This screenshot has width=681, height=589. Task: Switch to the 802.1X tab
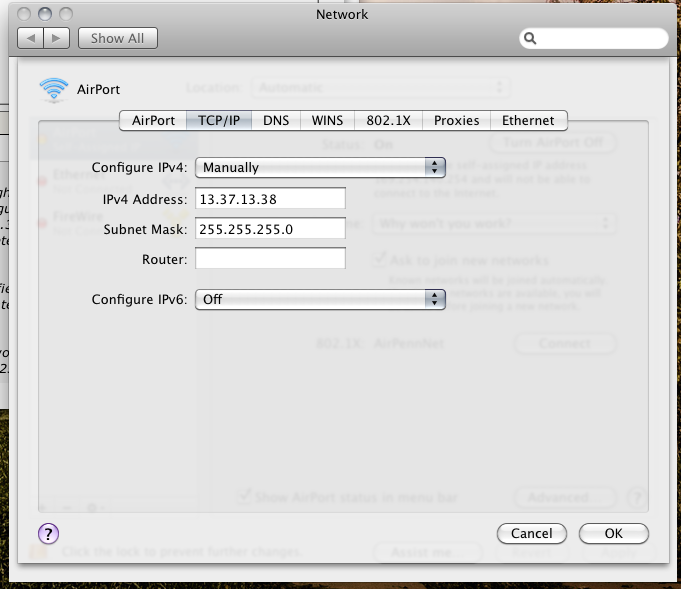(388, 120)
